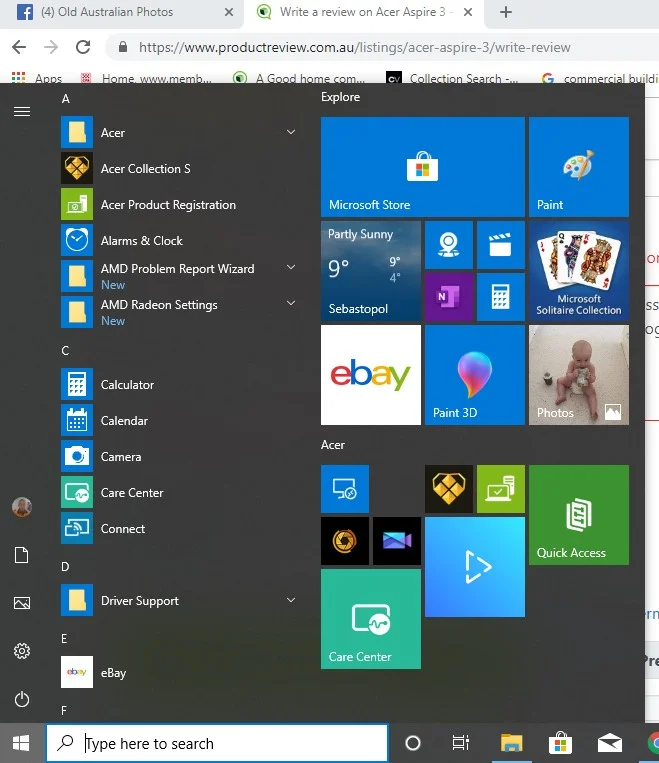The image size is (659, 763).
Task: Open the small Calculator tile
Action: click(x=500, y=297)
